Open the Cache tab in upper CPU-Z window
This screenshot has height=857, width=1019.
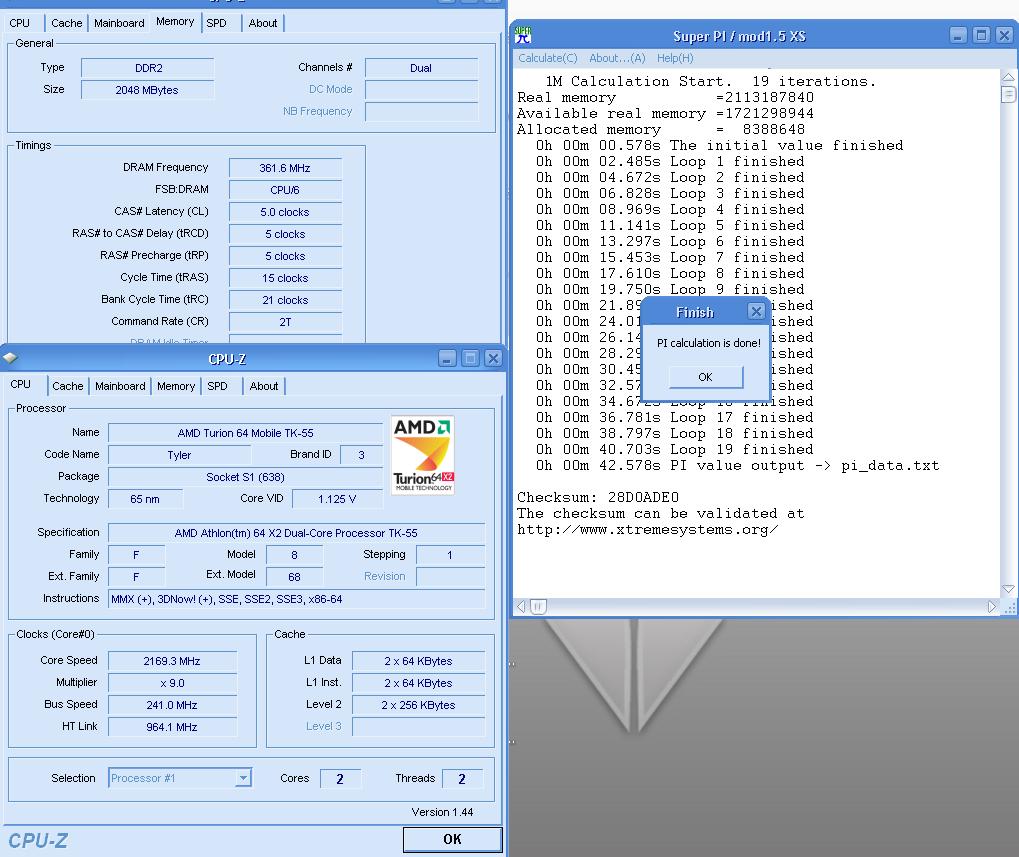tap(66, 23)
